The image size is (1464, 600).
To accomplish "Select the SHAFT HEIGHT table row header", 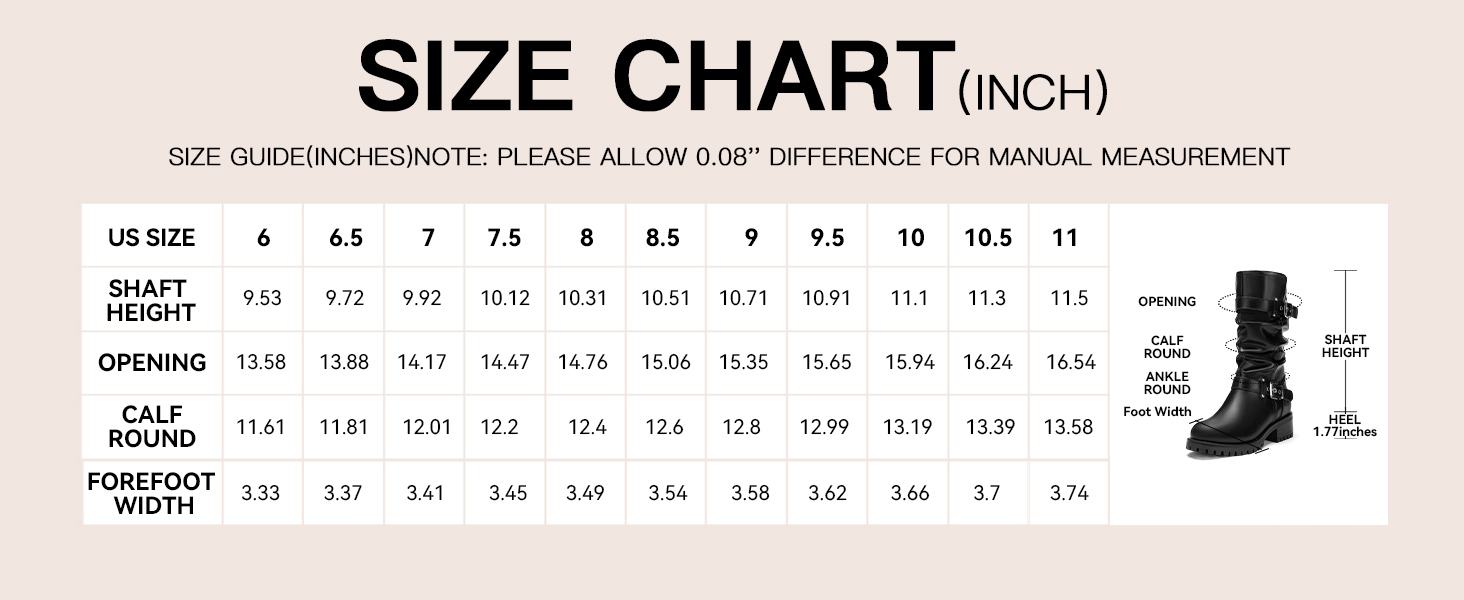I will coord(152,300).
